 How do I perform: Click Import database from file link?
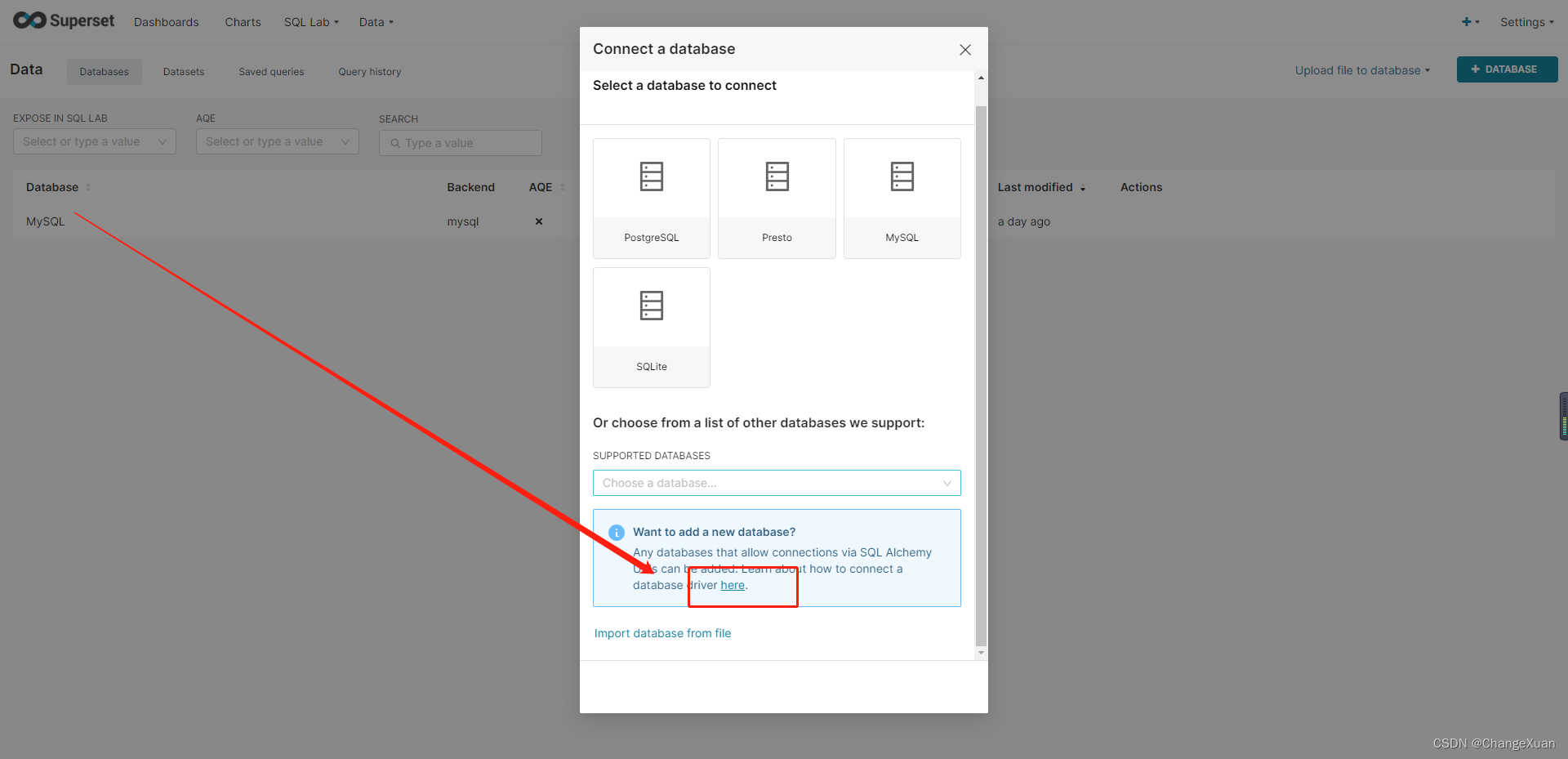662,633
